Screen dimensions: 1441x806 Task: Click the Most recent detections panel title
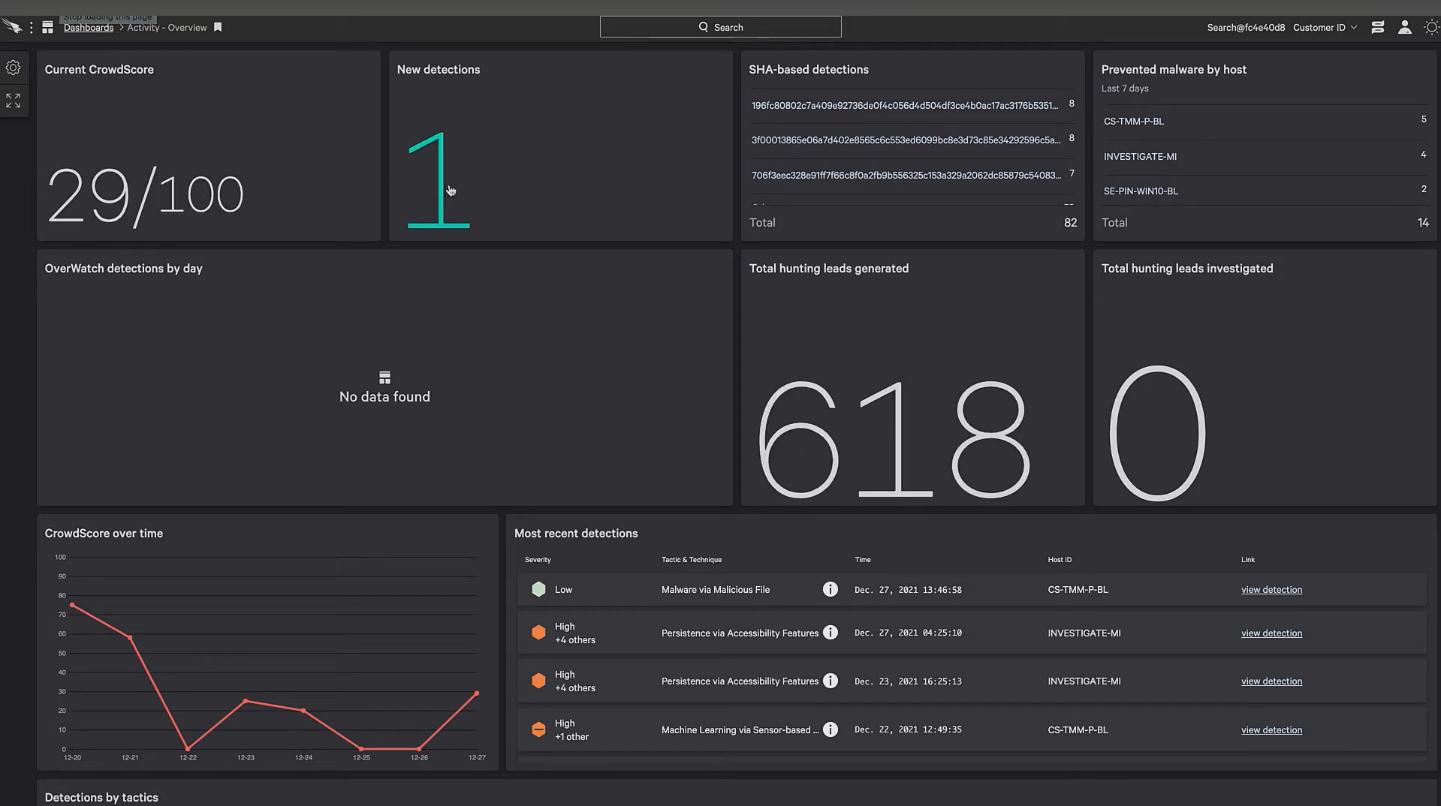click(576, 533)
